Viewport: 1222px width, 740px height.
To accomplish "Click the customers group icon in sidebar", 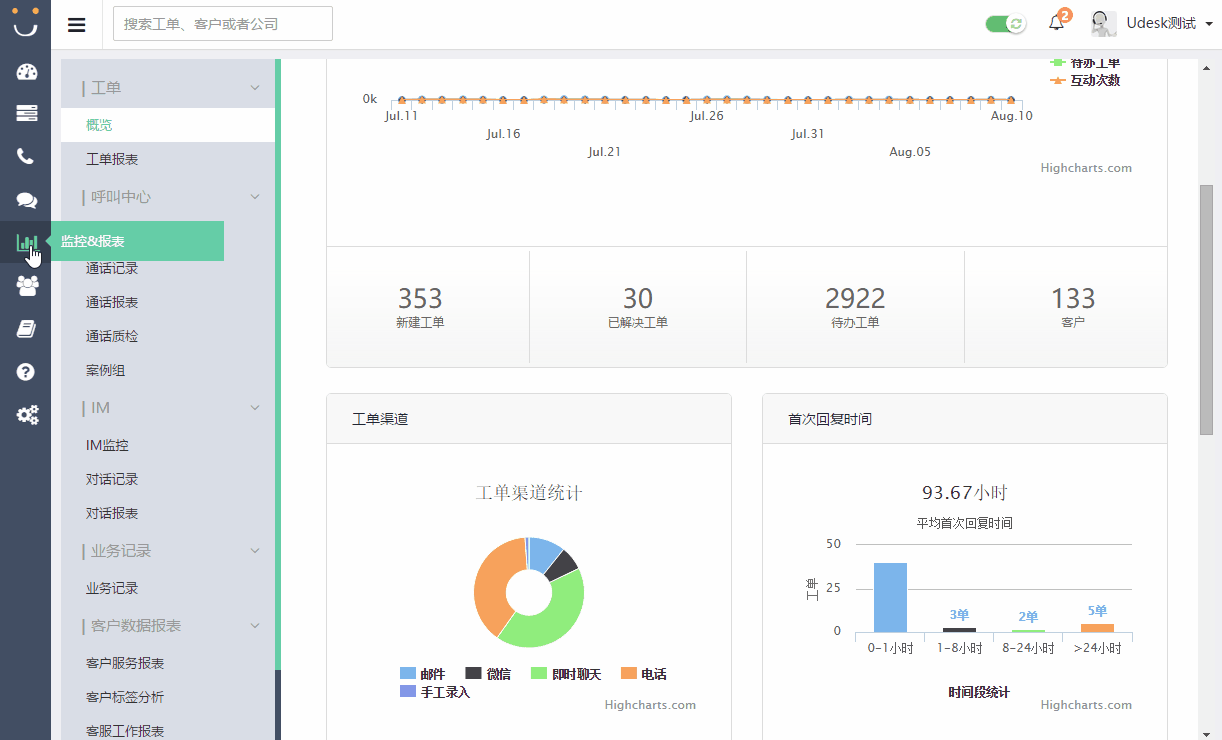I will (27, 286).
